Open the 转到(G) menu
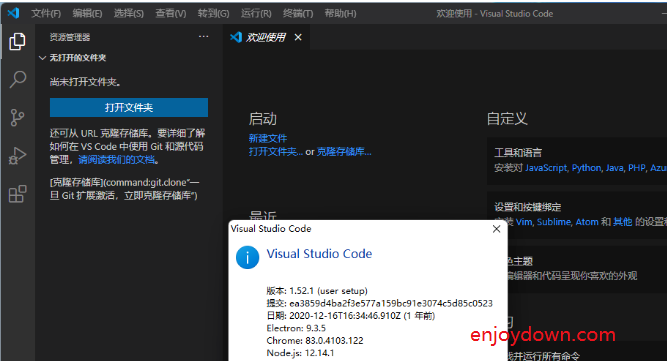This screenshot has height=361, width=667. click(213, 14)
